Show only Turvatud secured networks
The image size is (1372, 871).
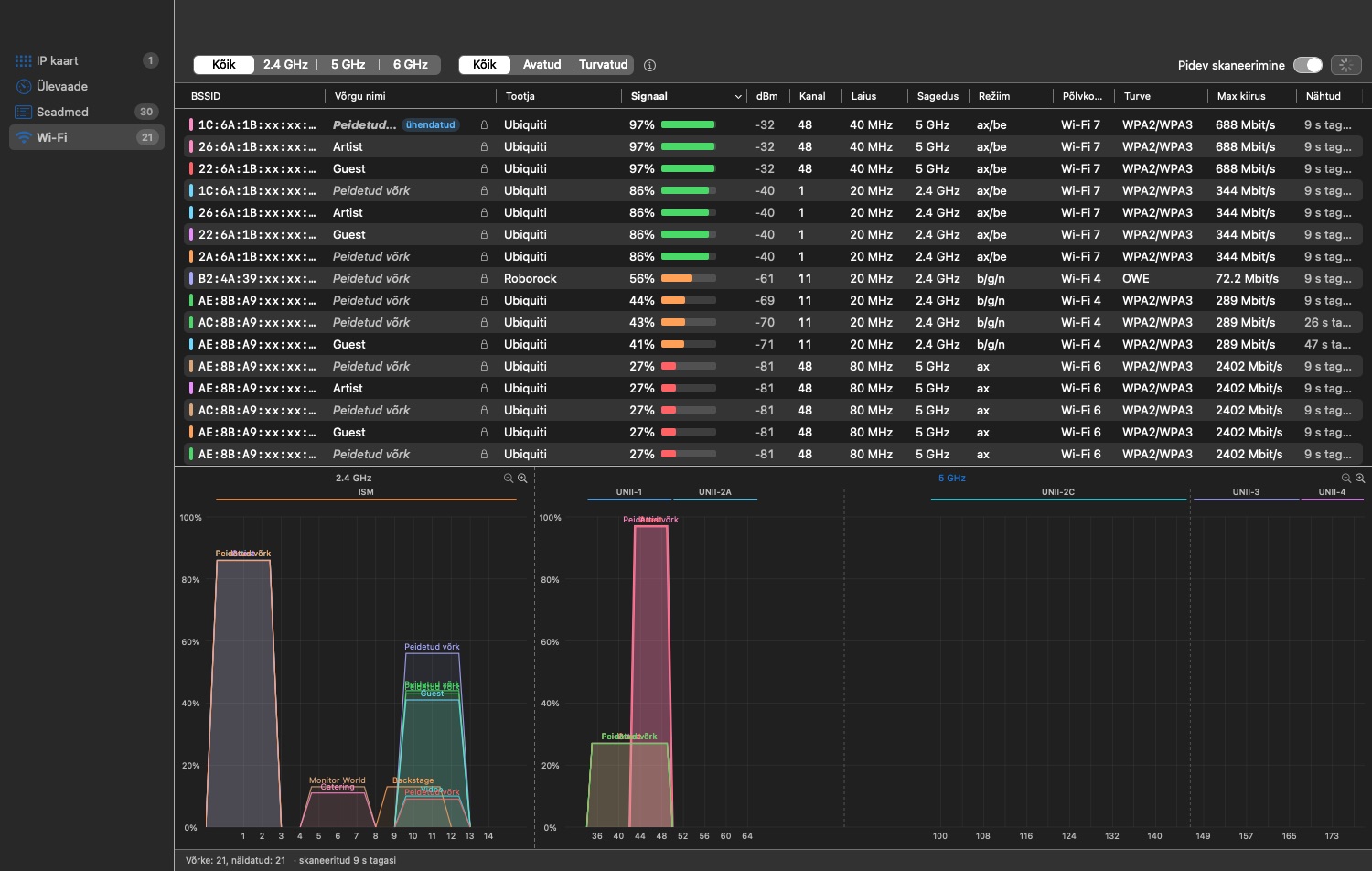(603, 65)
